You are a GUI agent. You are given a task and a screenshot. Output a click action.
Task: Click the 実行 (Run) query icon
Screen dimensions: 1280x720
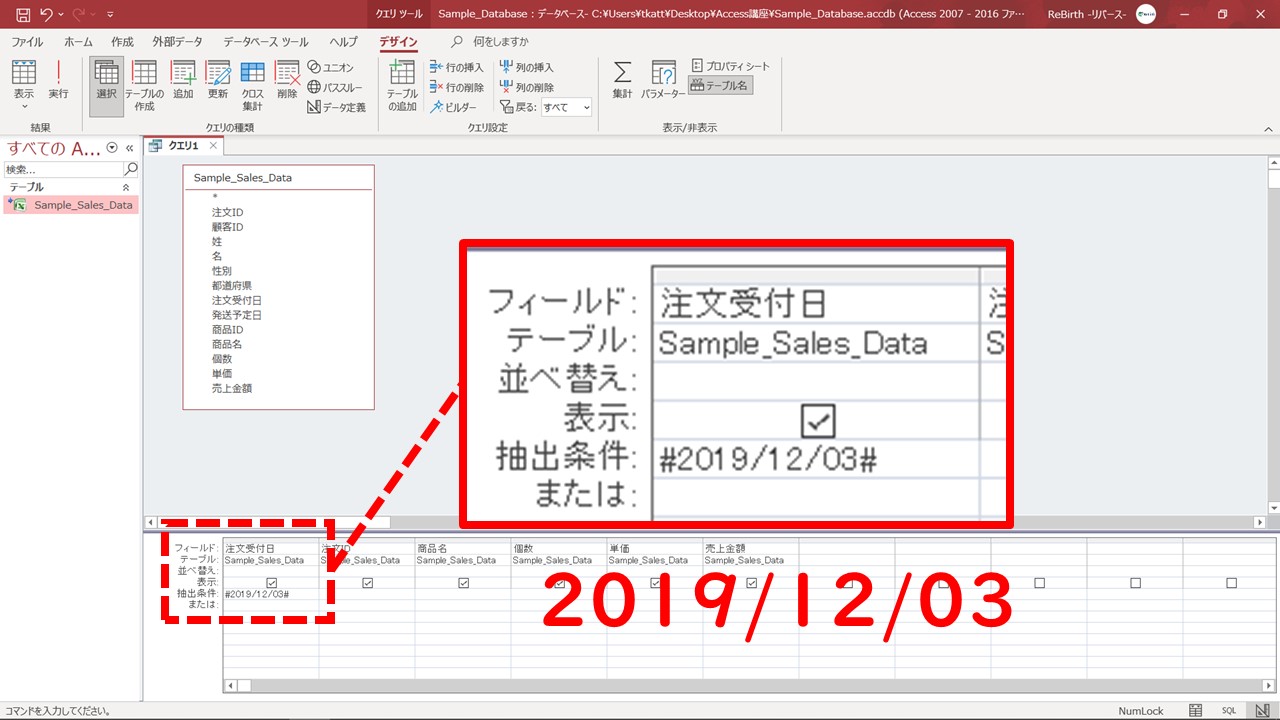pyautogui.click(x=58, y=78)
